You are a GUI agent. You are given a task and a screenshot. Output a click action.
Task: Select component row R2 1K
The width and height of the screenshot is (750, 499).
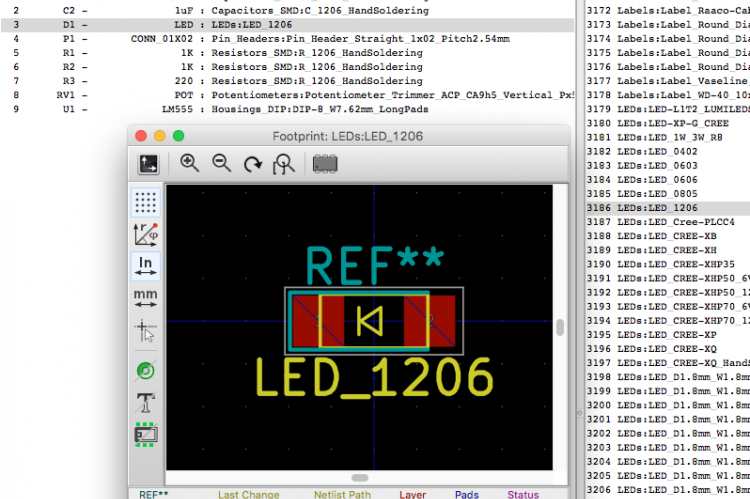(287, 67)
